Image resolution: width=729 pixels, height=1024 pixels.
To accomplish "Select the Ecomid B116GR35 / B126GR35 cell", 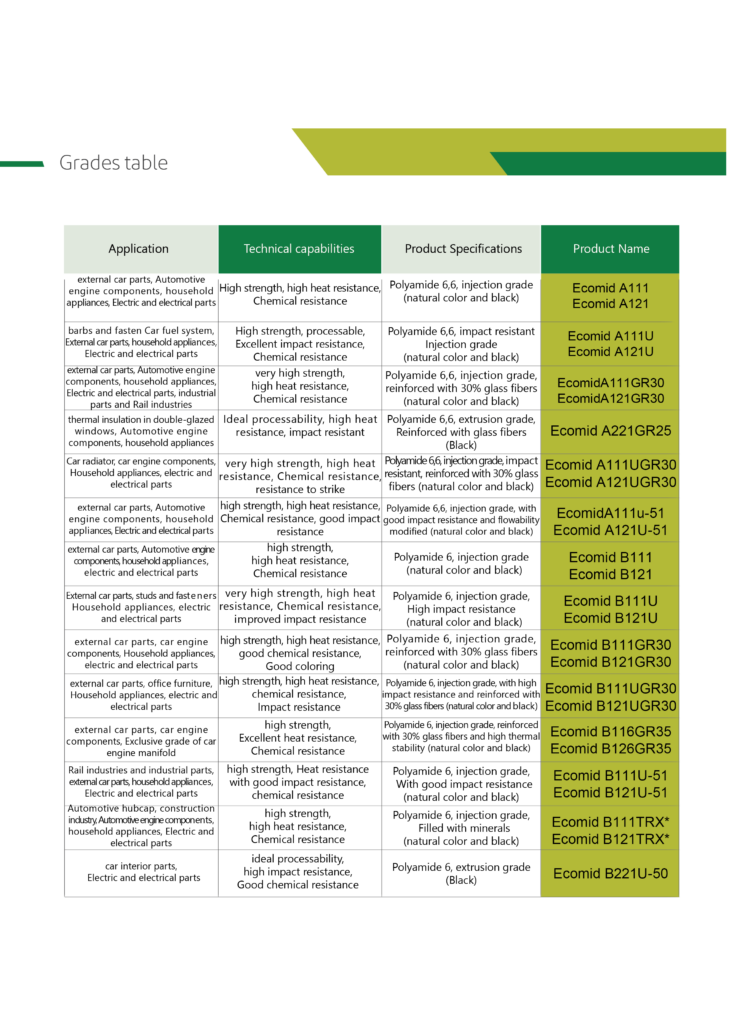I will pyautogui.click(x=610, y=740).
